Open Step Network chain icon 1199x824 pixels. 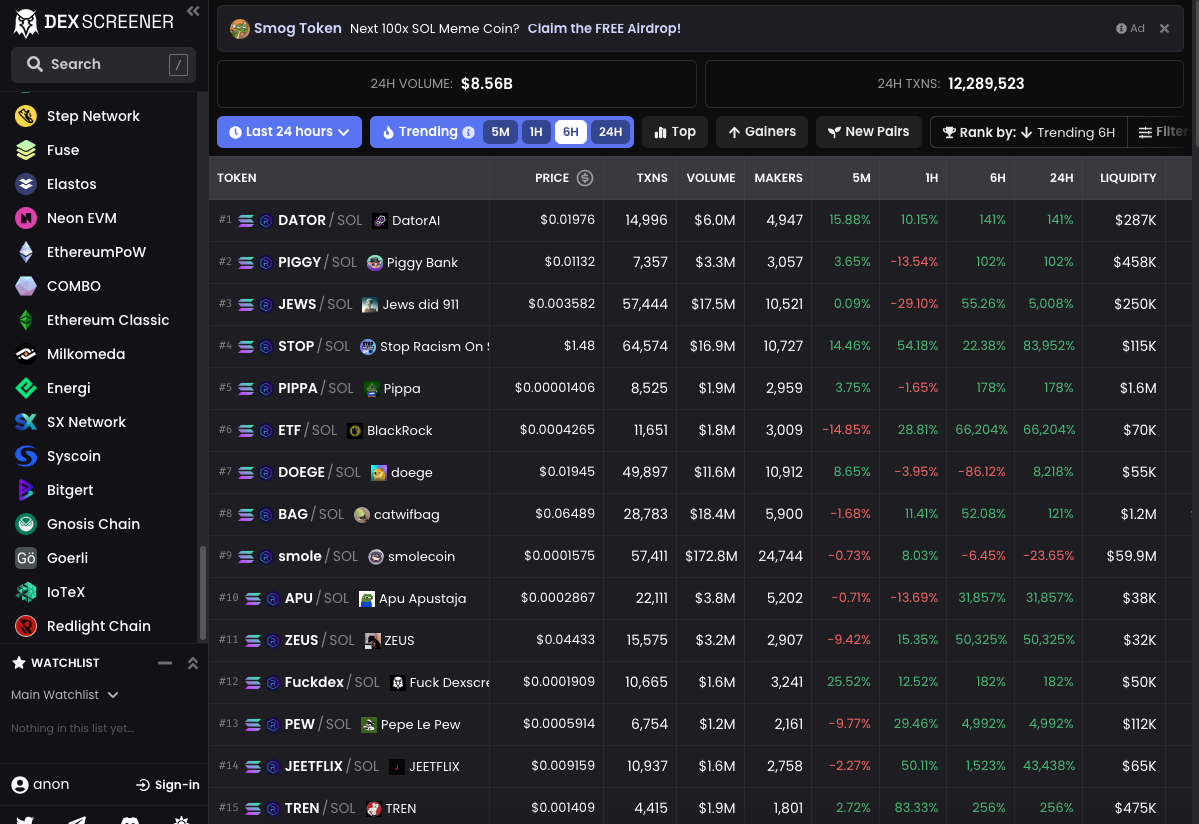[26, 116]
